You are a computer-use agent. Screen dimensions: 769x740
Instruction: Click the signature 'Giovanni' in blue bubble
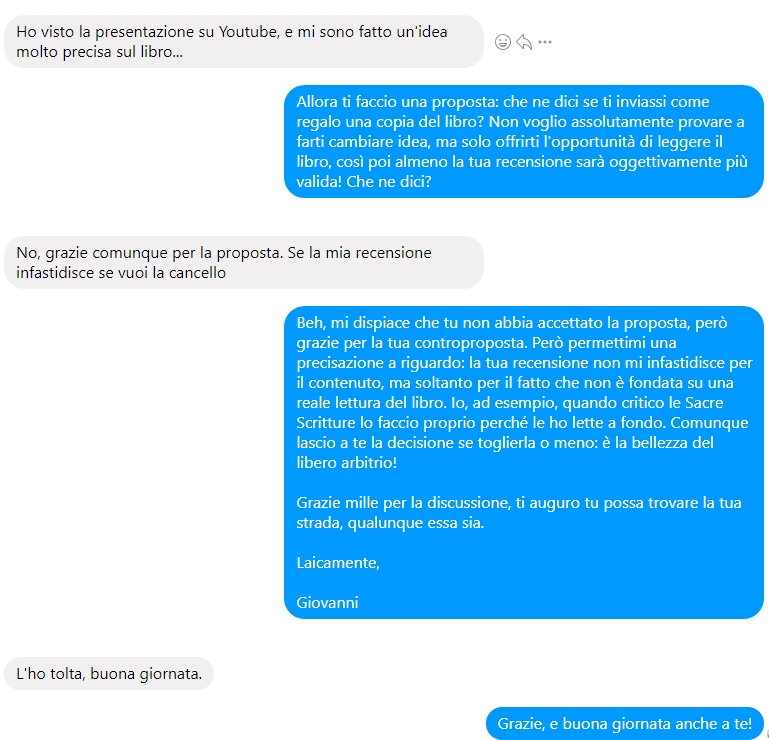click(x=327, y=602)
